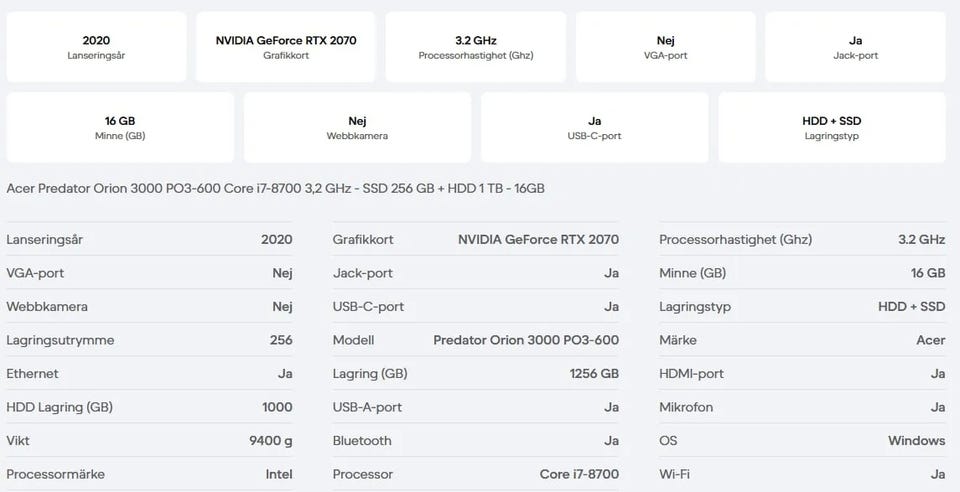Click the NVIDIA GeForce RTX 2070 Grafikkort card
Viewport: 960px width, 492px height.
[x=286, y=47]
